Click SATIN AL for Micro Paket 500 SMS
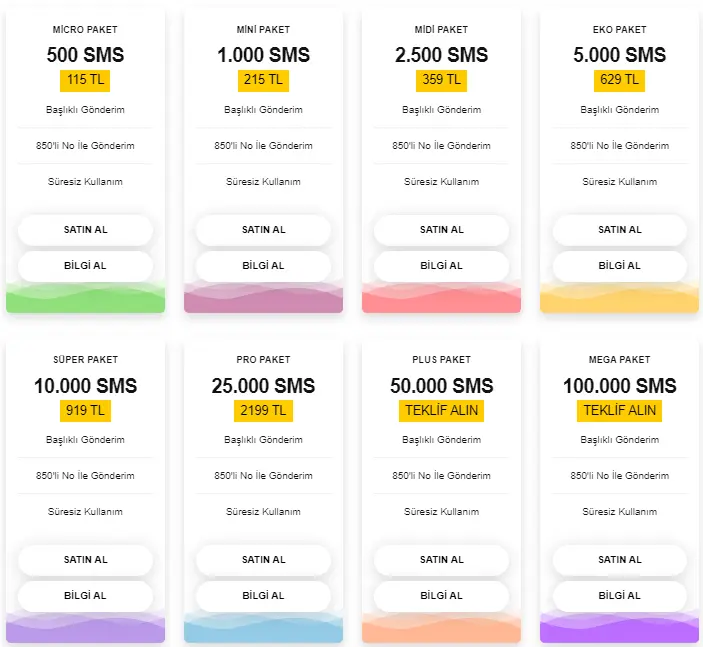The width and height of the screenshot is (703, 647). [x=85, y=230]
